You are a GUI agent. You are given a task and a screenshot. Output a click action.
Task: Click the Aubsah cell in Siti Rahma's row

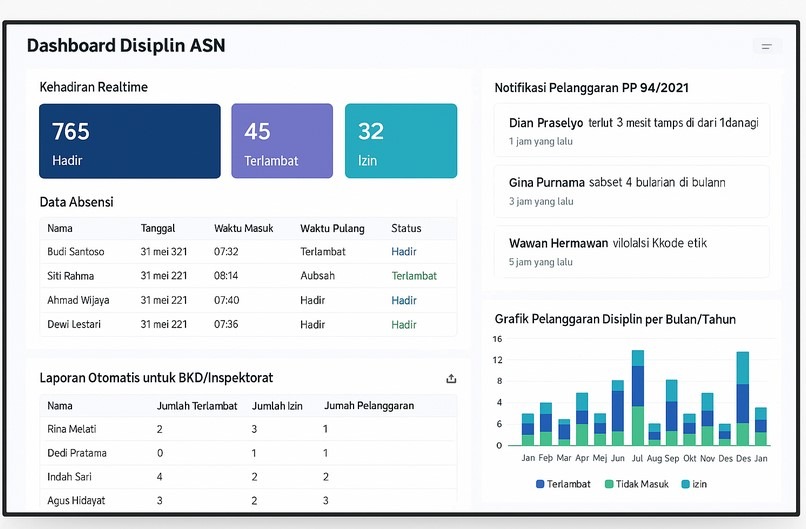318,276
